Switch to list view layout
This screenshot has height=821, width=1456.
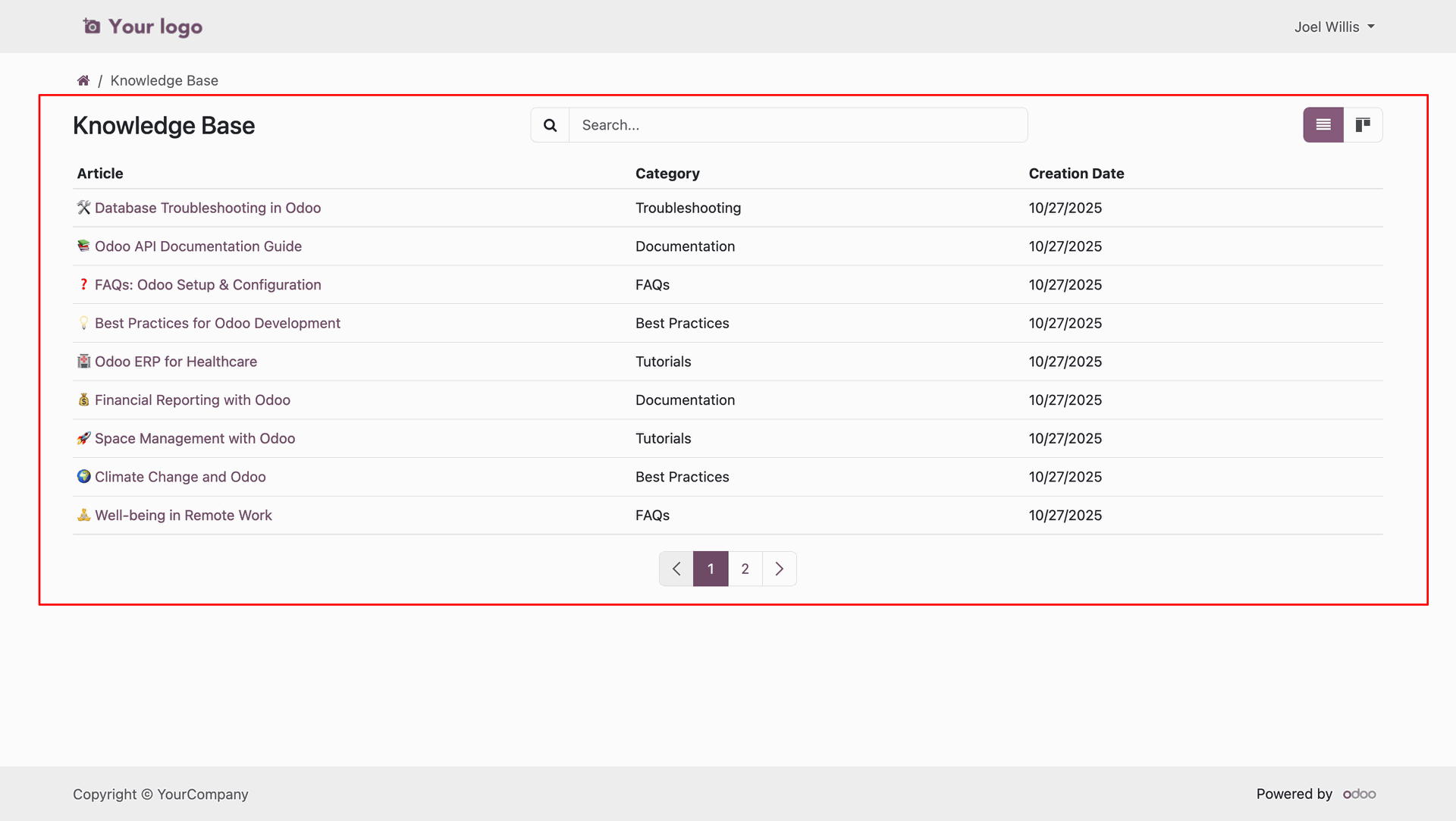[x=1323, y=125]
